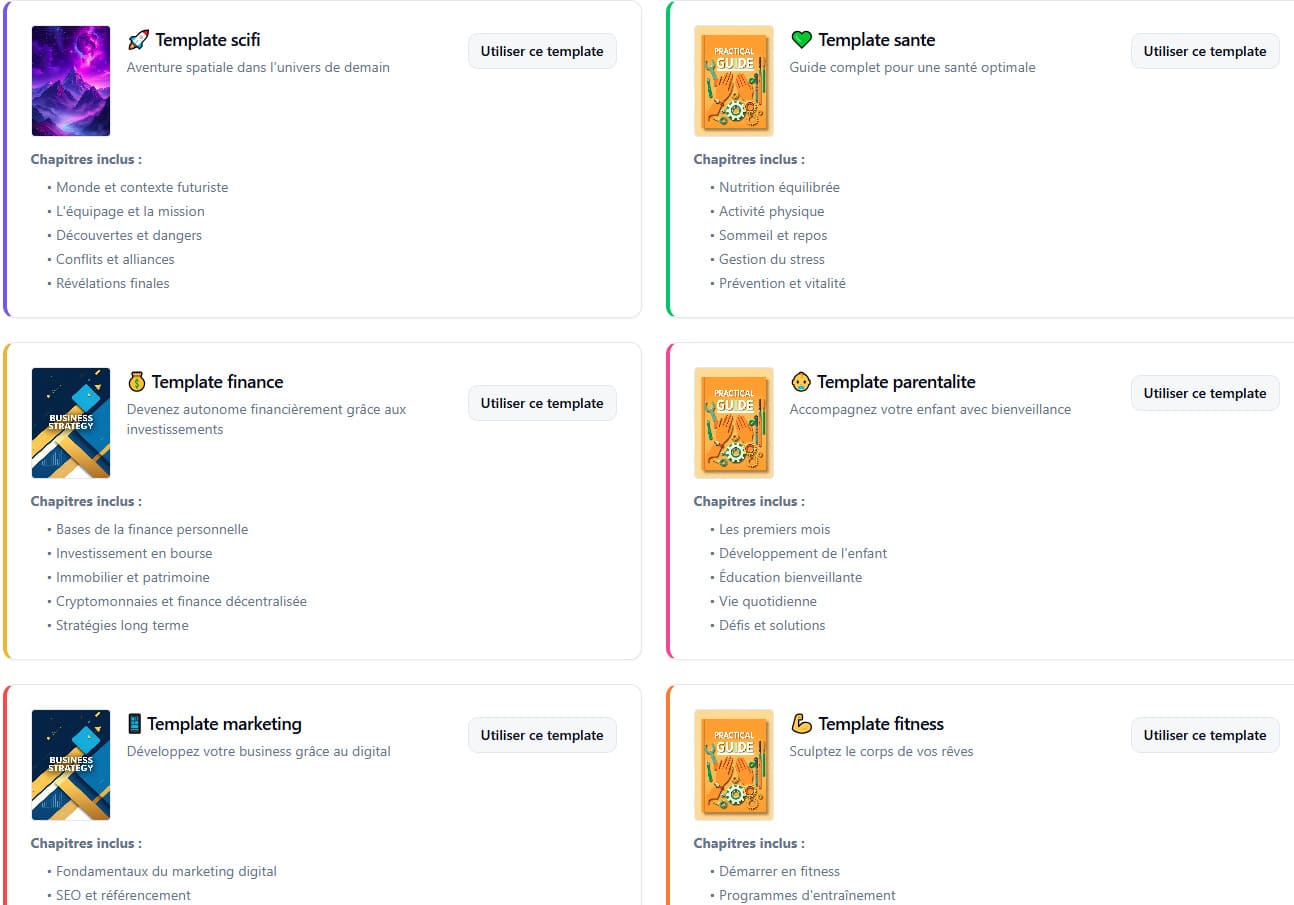Select the chapter SEO et référencement

(x=126, y=895)
